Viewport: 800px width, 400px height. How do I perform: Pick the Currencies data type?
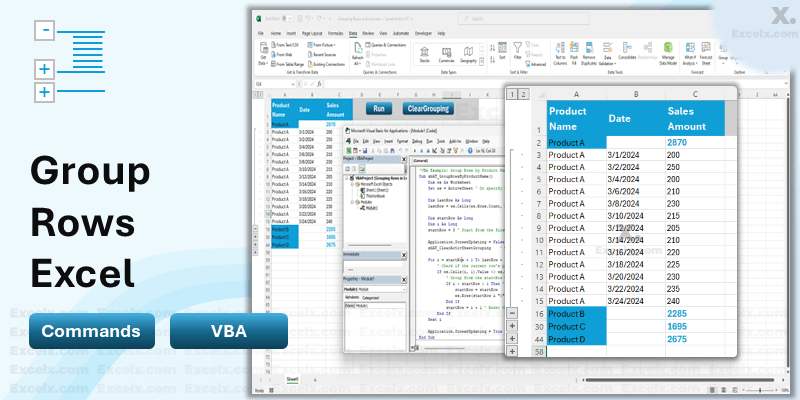446,55
